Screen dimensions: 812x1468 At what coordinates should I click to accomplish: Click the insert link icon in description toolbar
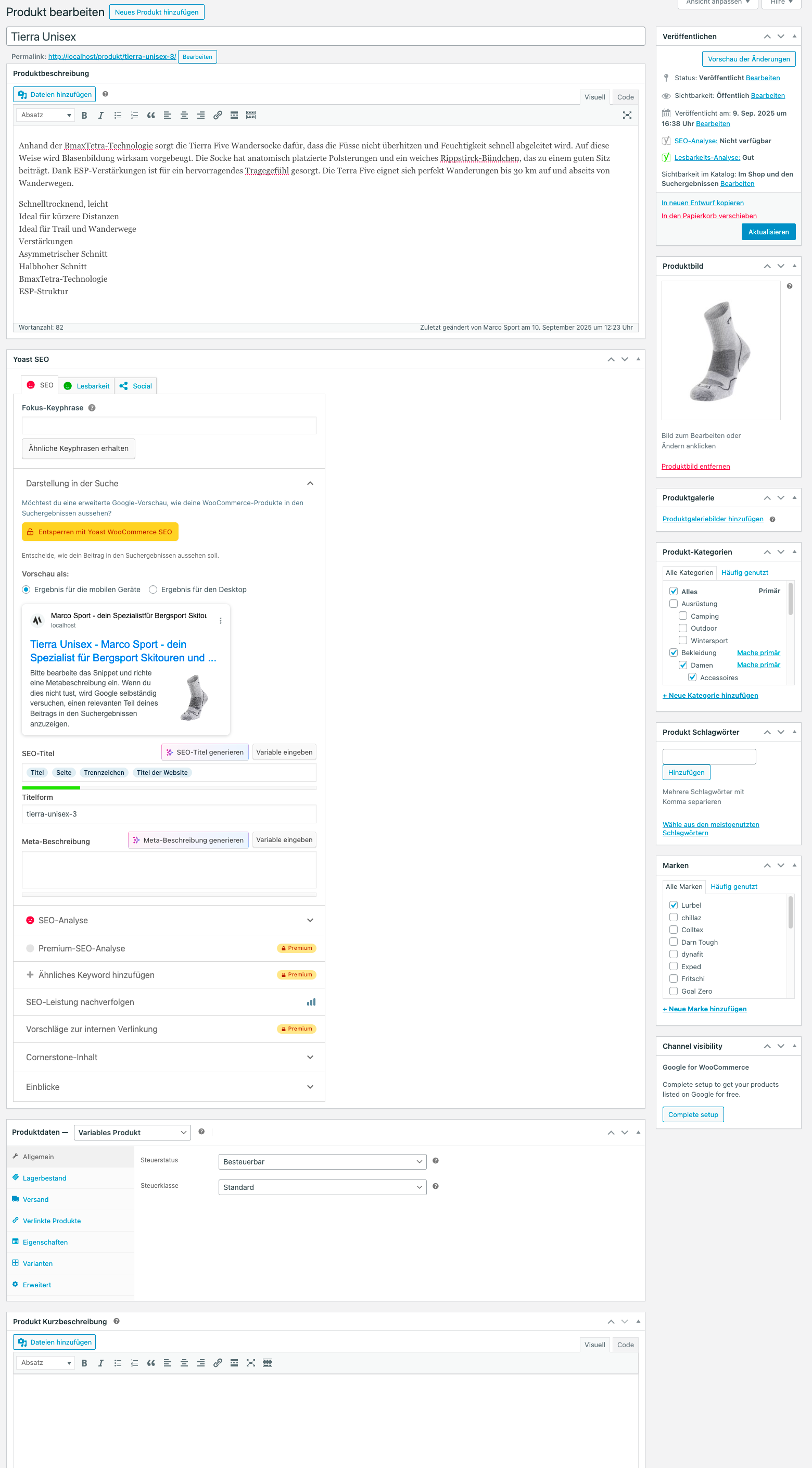coord(218,115)
